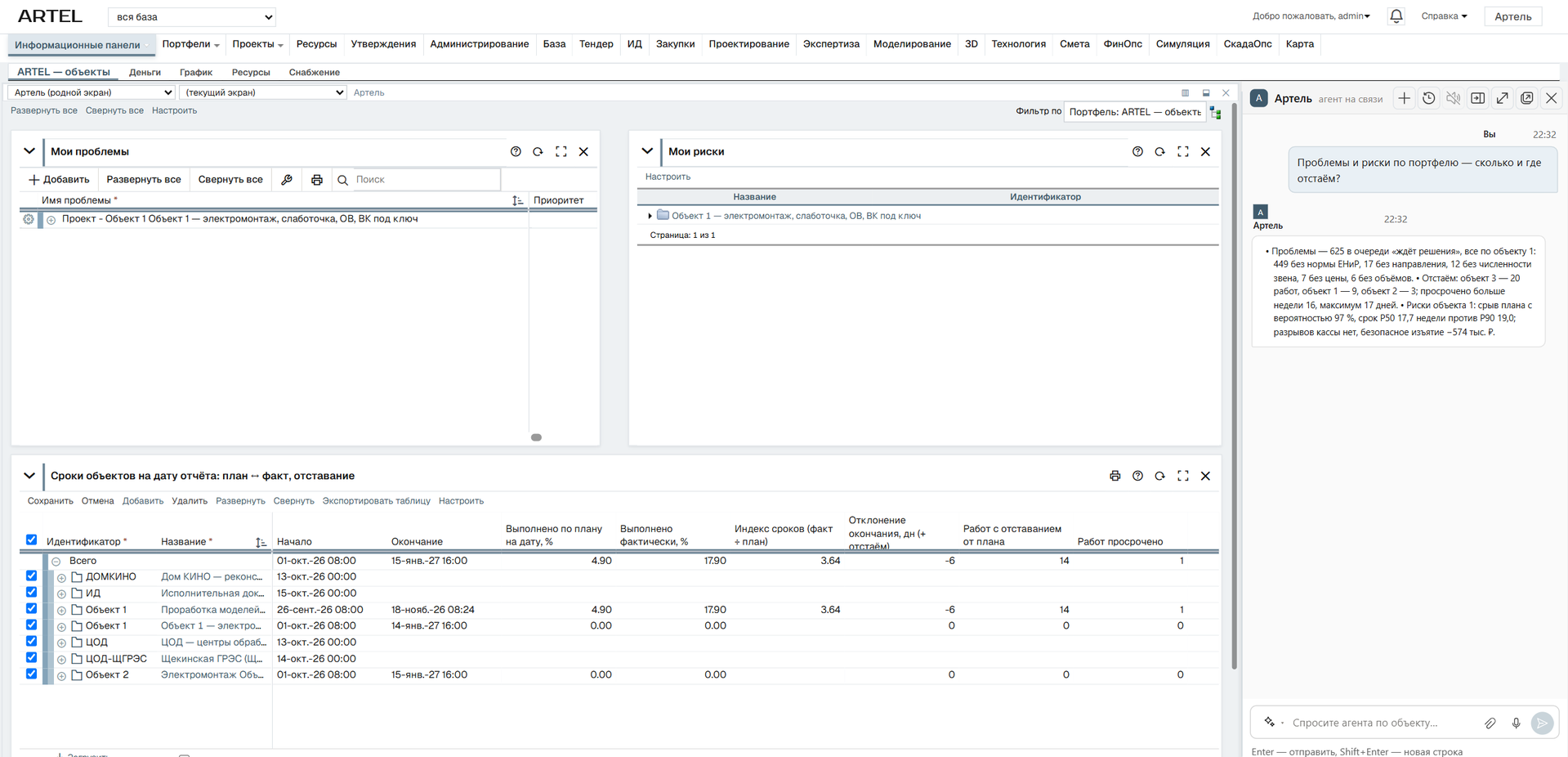Print the Сроки объектов table
The image size is (1568, 757).
pyautogui.click(x=1115, y=476)
